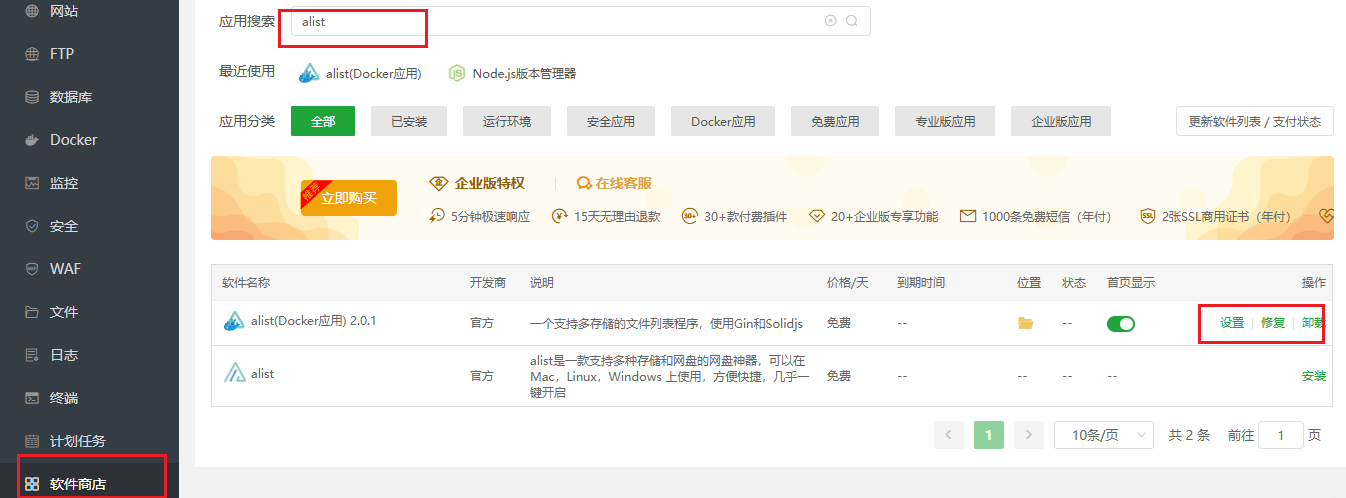Screen dimensions: 1346x498
Task: Click 更新软件列表 / 支付状态 button
Action: (1254, 122)
